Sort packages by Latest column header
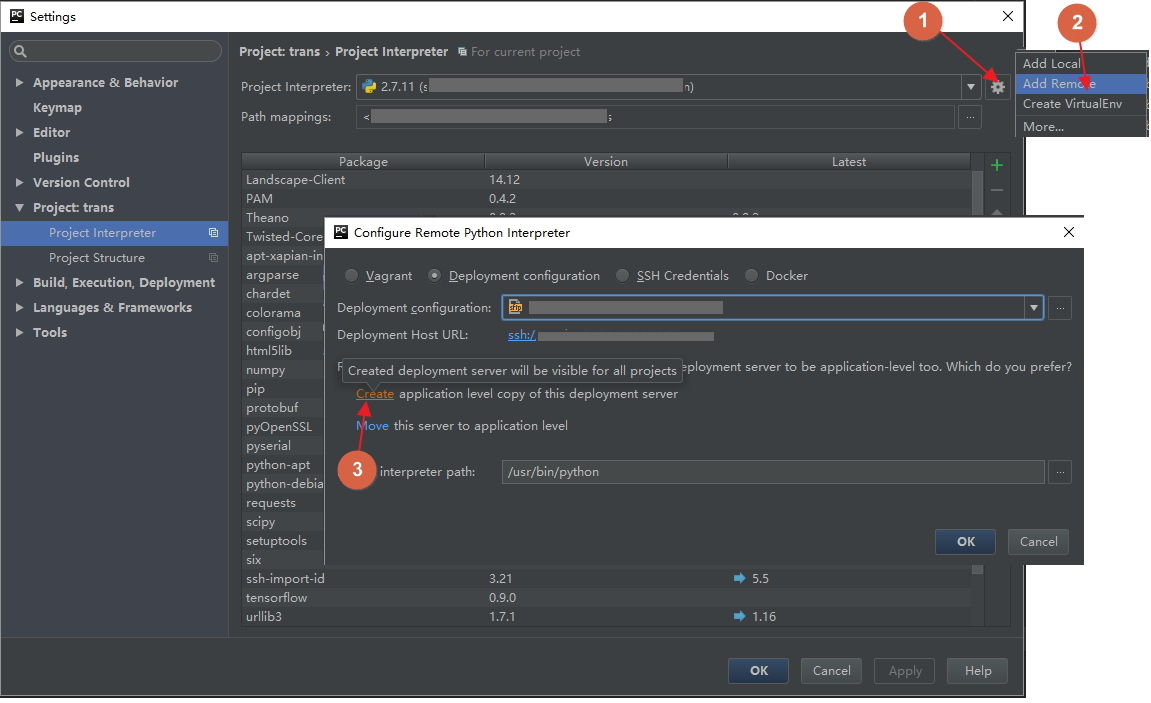 (x=849, y=161)
